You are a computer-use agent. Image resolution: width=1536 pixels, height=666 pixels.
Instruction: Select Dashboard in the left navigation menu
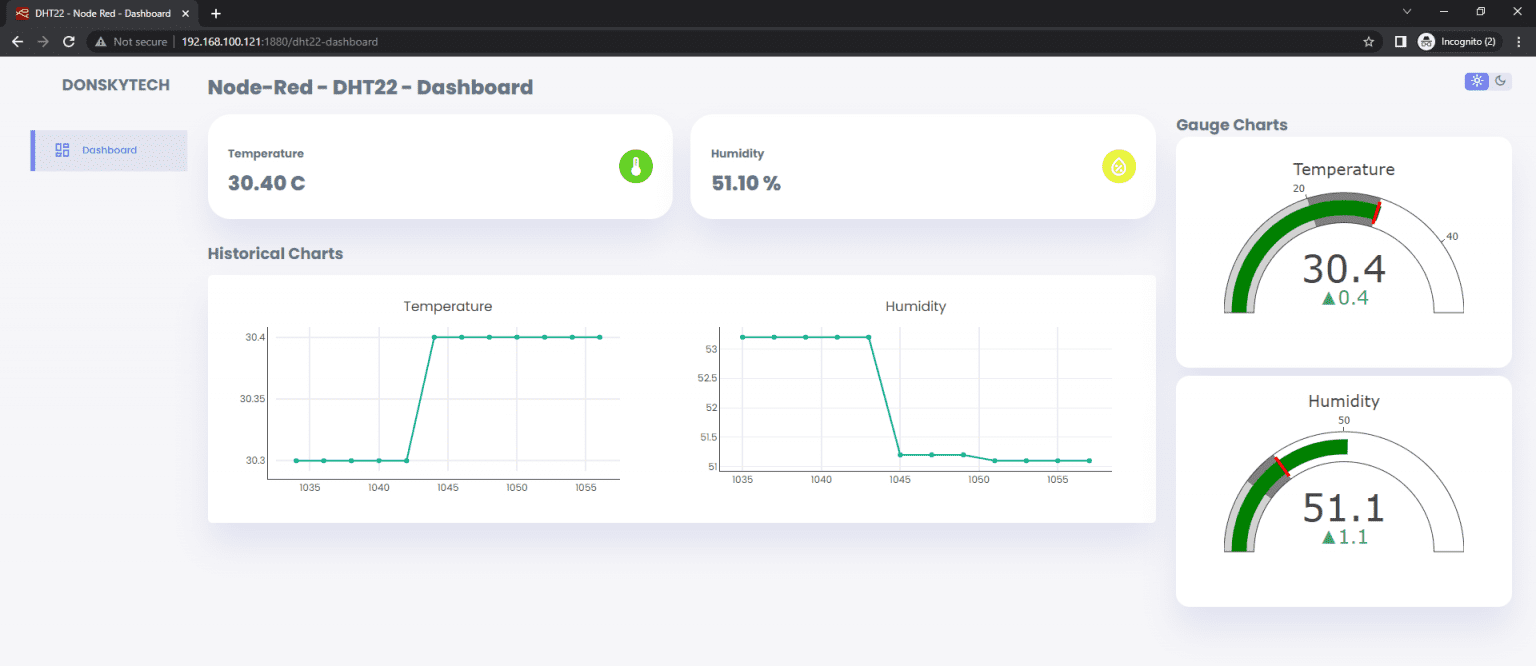[x=108, y=149]
